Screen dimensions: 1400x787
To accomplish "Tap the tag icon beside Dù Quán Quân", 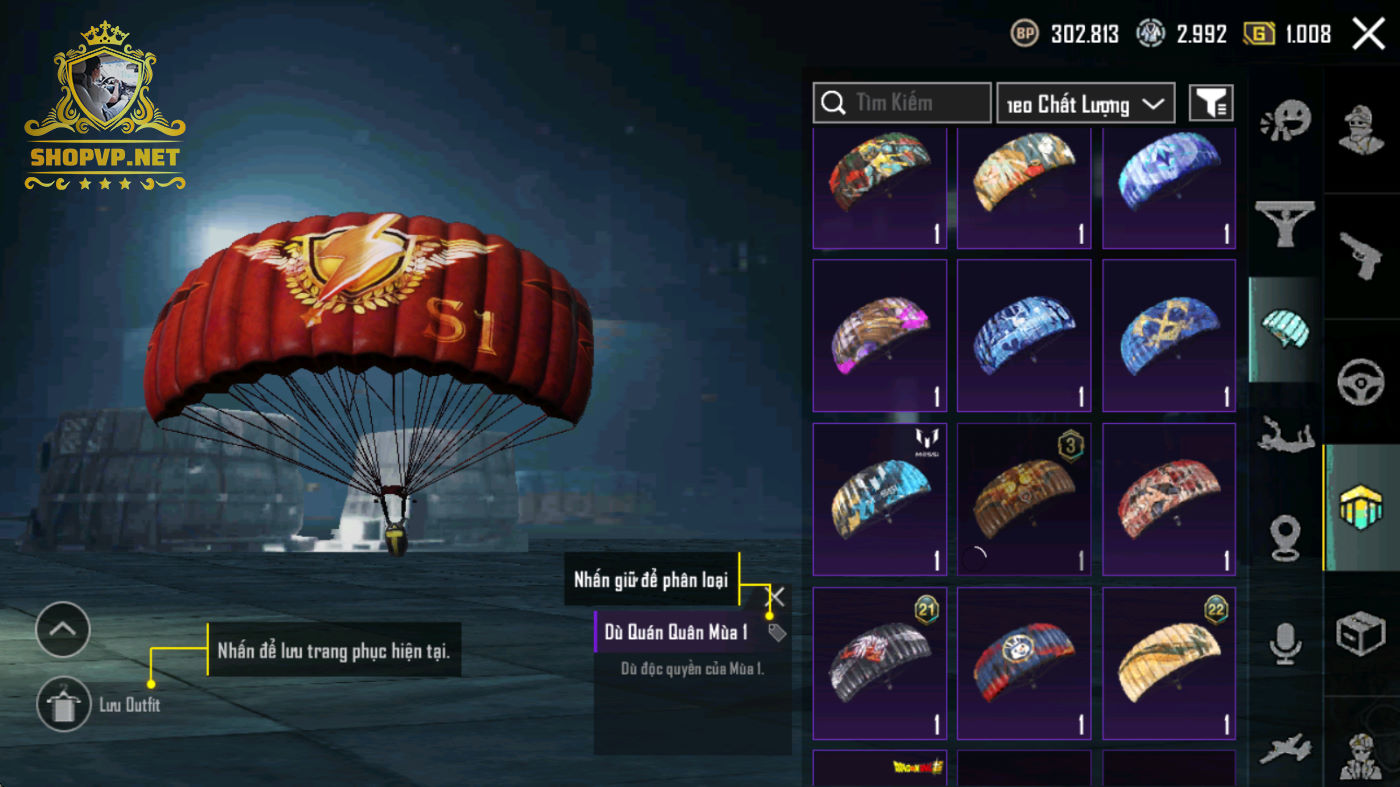I will [776, 632].
